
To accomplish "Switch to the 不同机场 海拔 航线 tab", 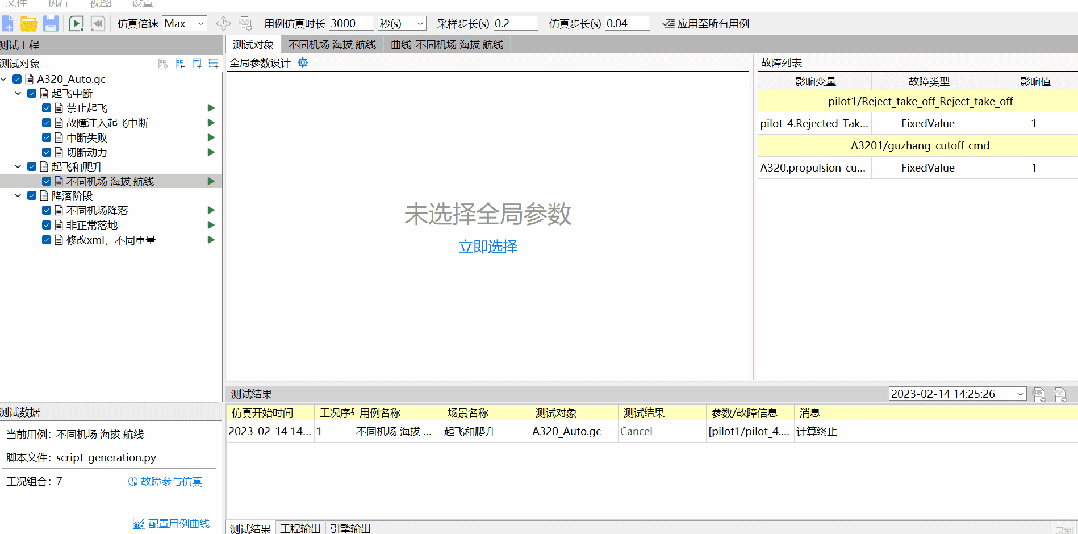I will point(332,45).
